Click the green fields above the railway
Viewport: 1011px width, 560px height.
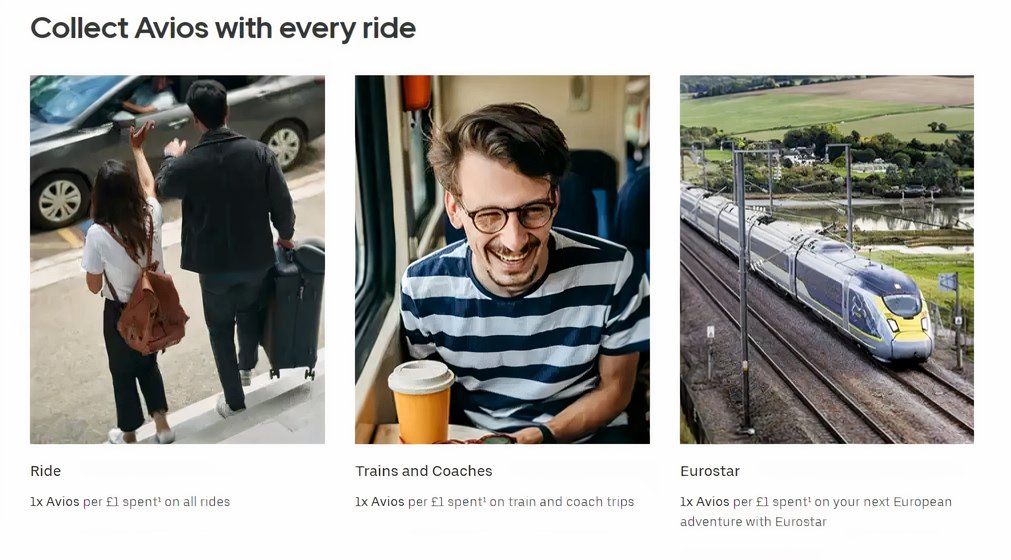click(827, 110)
